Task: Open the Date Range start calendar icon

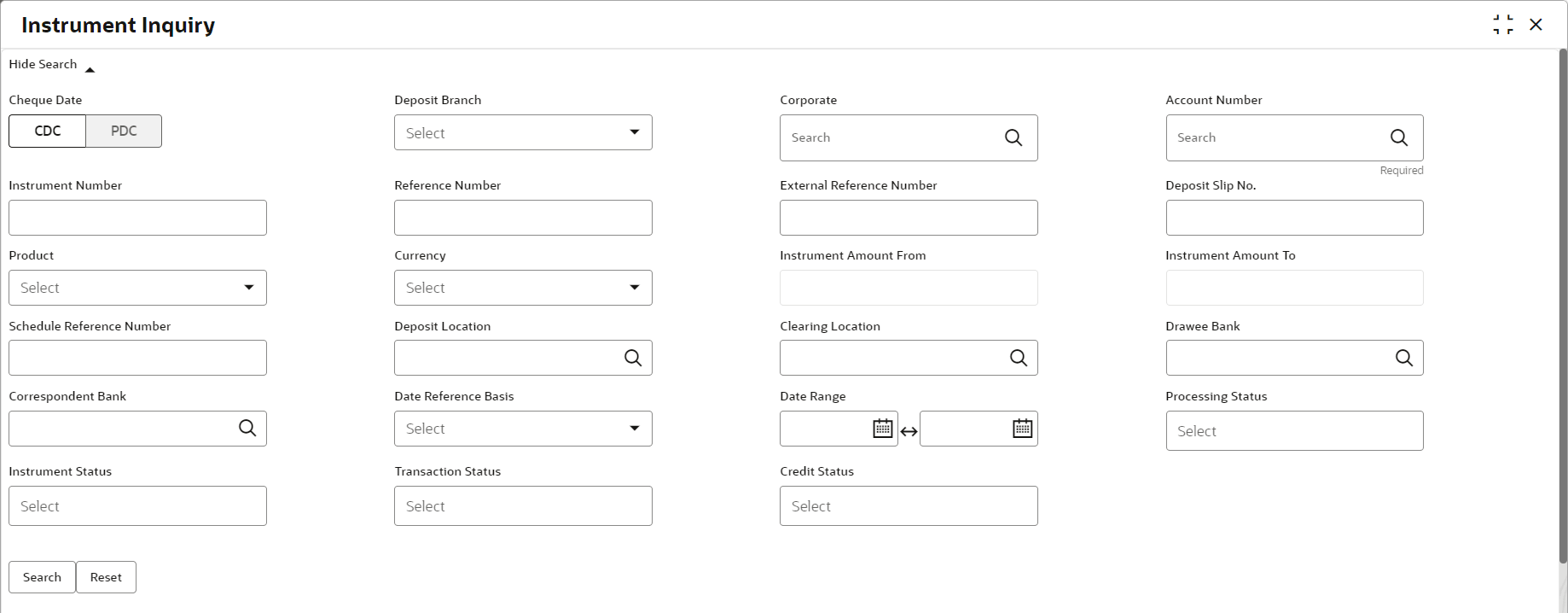Action: (x=882, y=429)
